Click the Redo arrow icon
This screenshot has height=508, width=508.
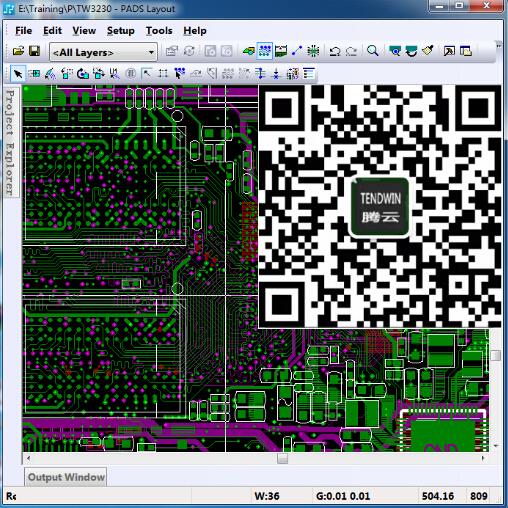pyautogui.click(x=351, y=51)
